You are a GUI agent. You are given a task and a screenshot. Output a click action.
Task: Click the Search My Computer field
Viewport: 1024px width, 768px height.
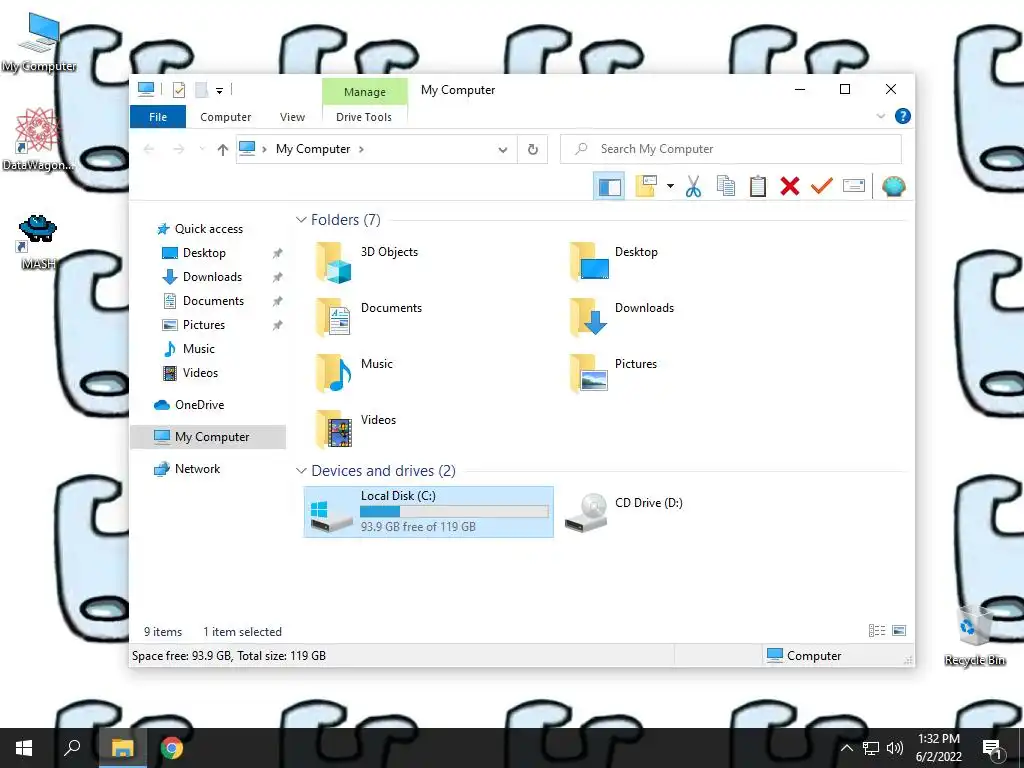click(x=731, y=149)
